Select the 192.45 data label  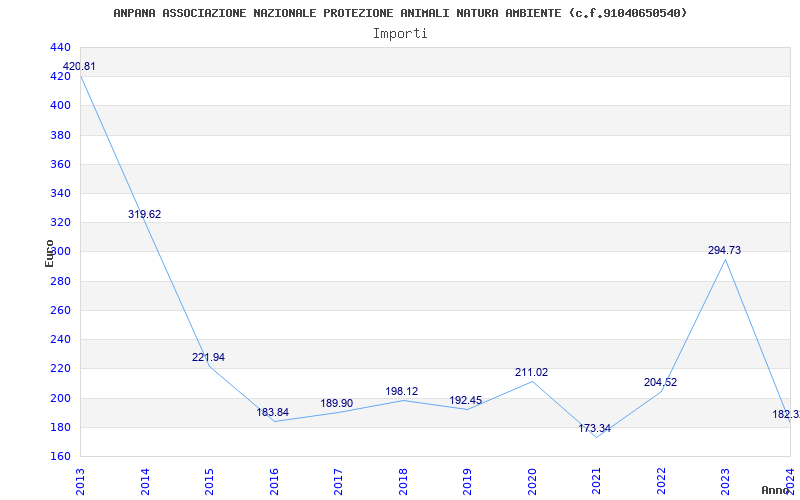[465, 400]
